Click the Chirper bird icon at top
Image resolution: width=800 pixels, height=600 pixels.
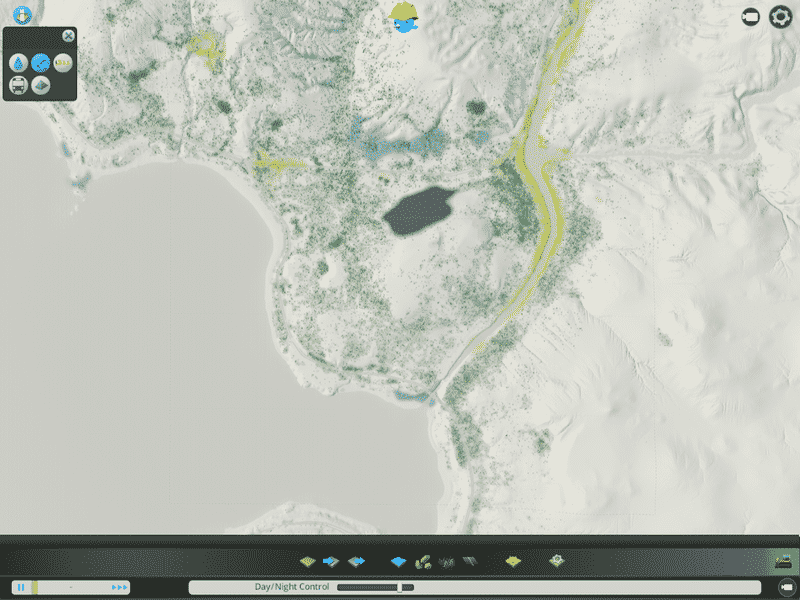point(405,18)
